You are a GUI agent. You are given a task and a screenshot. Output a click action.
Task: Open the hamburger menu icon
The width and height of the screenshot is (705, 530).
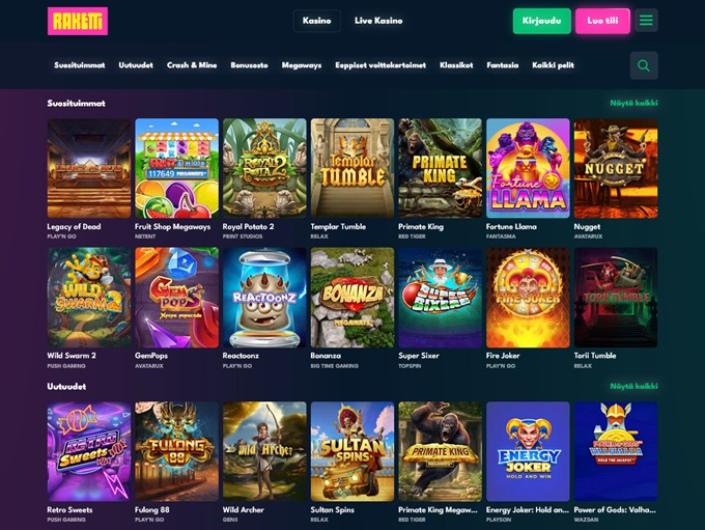(x=646, y=21)
